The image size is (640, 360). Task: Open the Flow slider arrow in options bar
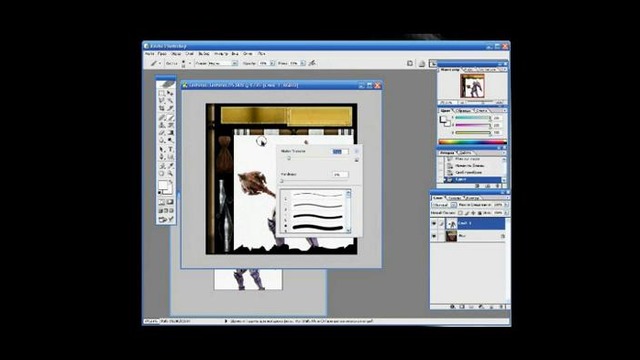[303, 63]
